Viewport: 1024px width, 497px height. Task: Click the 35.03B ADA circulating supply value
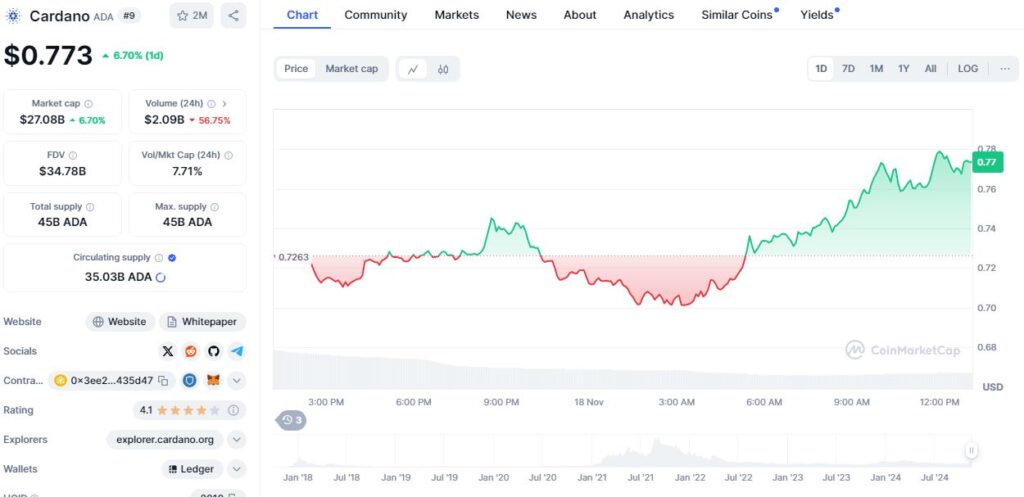pos(118,277)
